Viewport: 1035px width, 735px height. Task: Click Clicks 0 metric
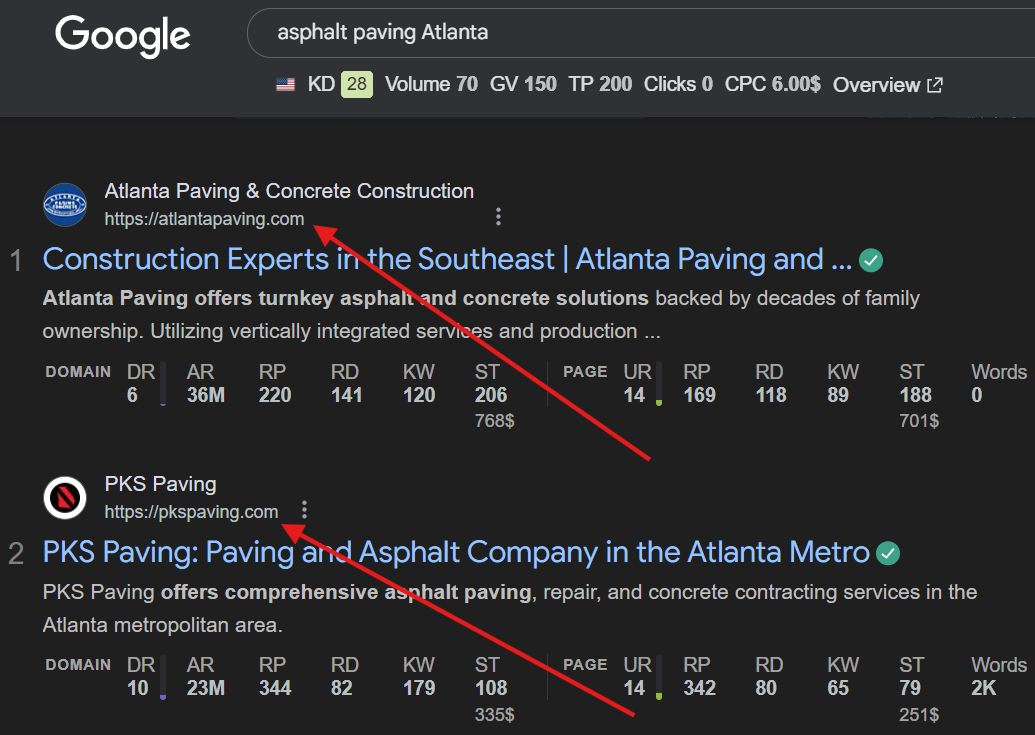click(x=678, y=84)
